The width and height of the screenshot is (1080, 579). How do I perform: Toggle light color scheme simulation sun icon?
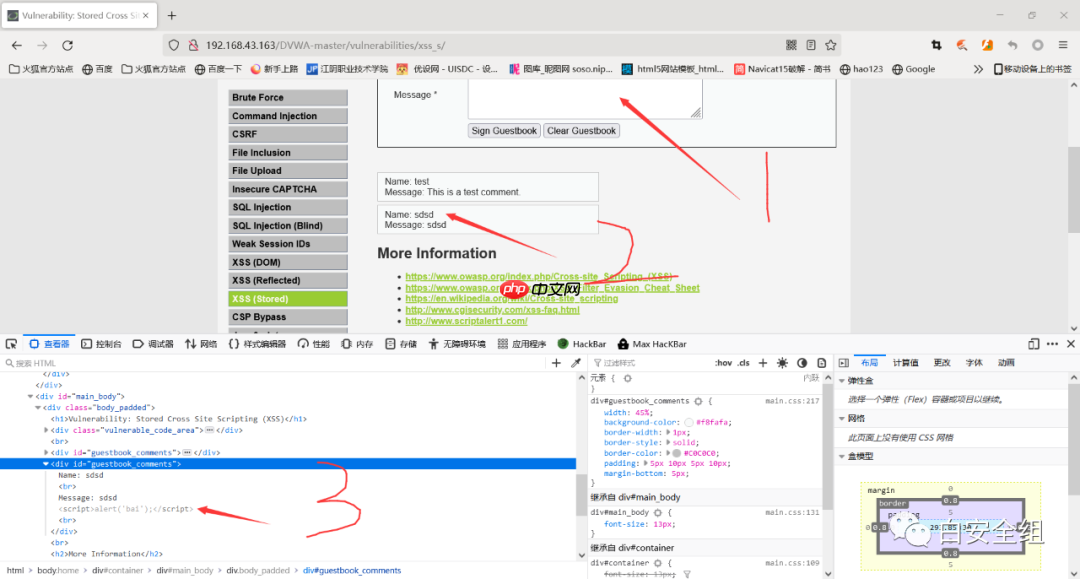click(782, 363)
